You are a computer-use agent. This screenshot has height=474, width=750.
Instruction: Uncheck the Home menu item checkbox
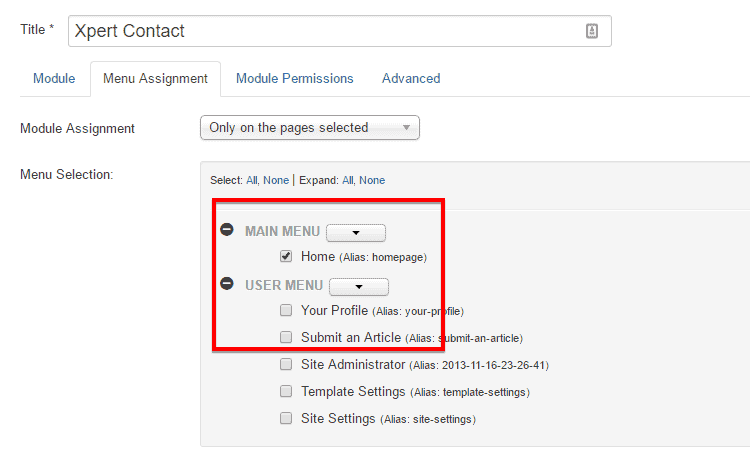[x=286, y=256]
